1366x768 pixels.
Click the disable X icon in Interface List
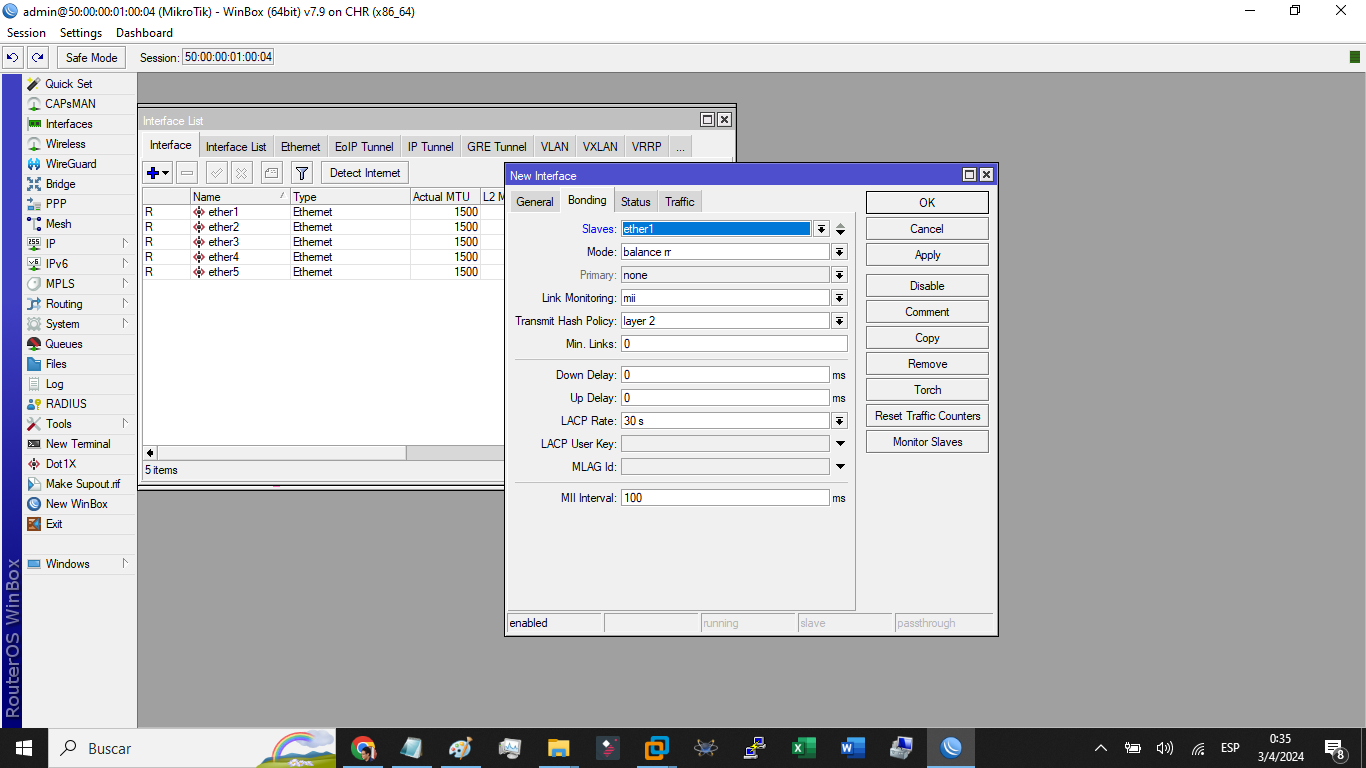(242, 173)
